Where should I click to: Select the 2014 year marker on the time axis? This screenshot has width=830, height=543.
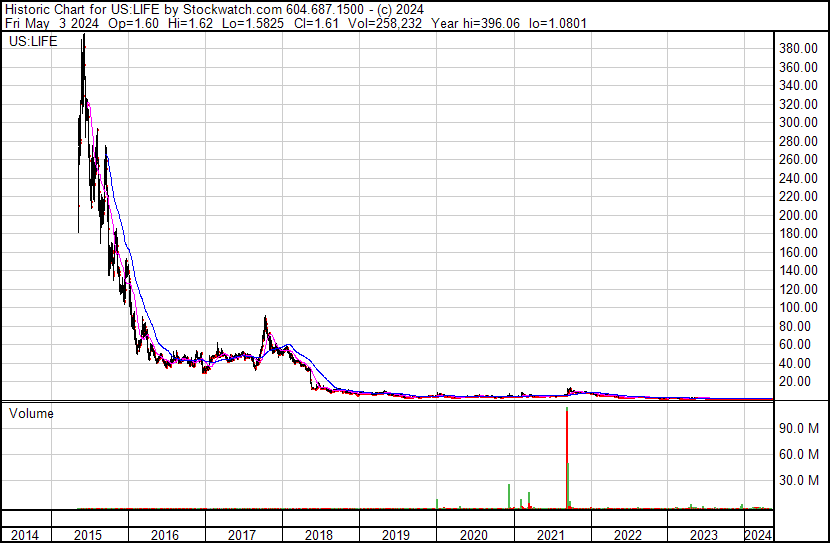click(25, 535)
